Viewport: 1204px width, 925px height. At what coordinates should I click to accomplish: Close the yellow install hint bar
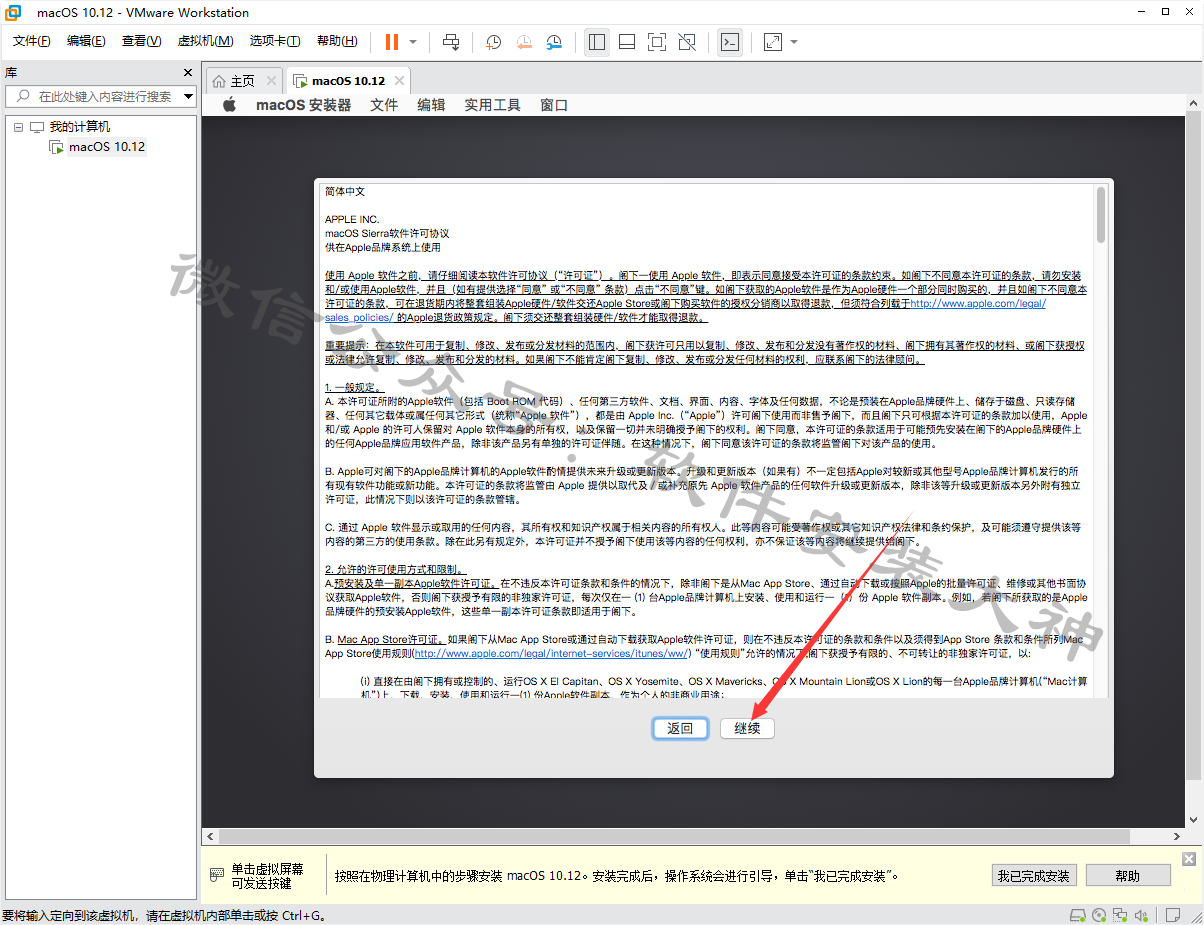coord(1188,859)
